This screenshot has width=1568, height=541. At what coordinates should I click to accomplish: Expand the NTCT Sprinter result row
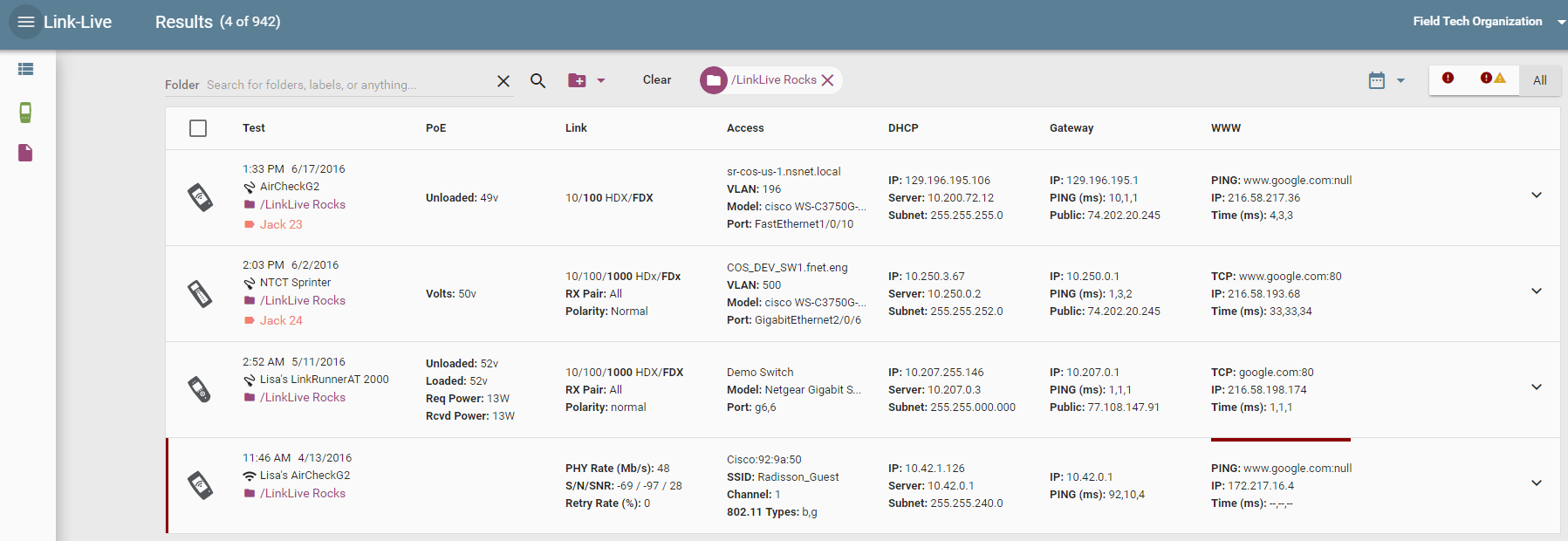[x=1536, y=291]
